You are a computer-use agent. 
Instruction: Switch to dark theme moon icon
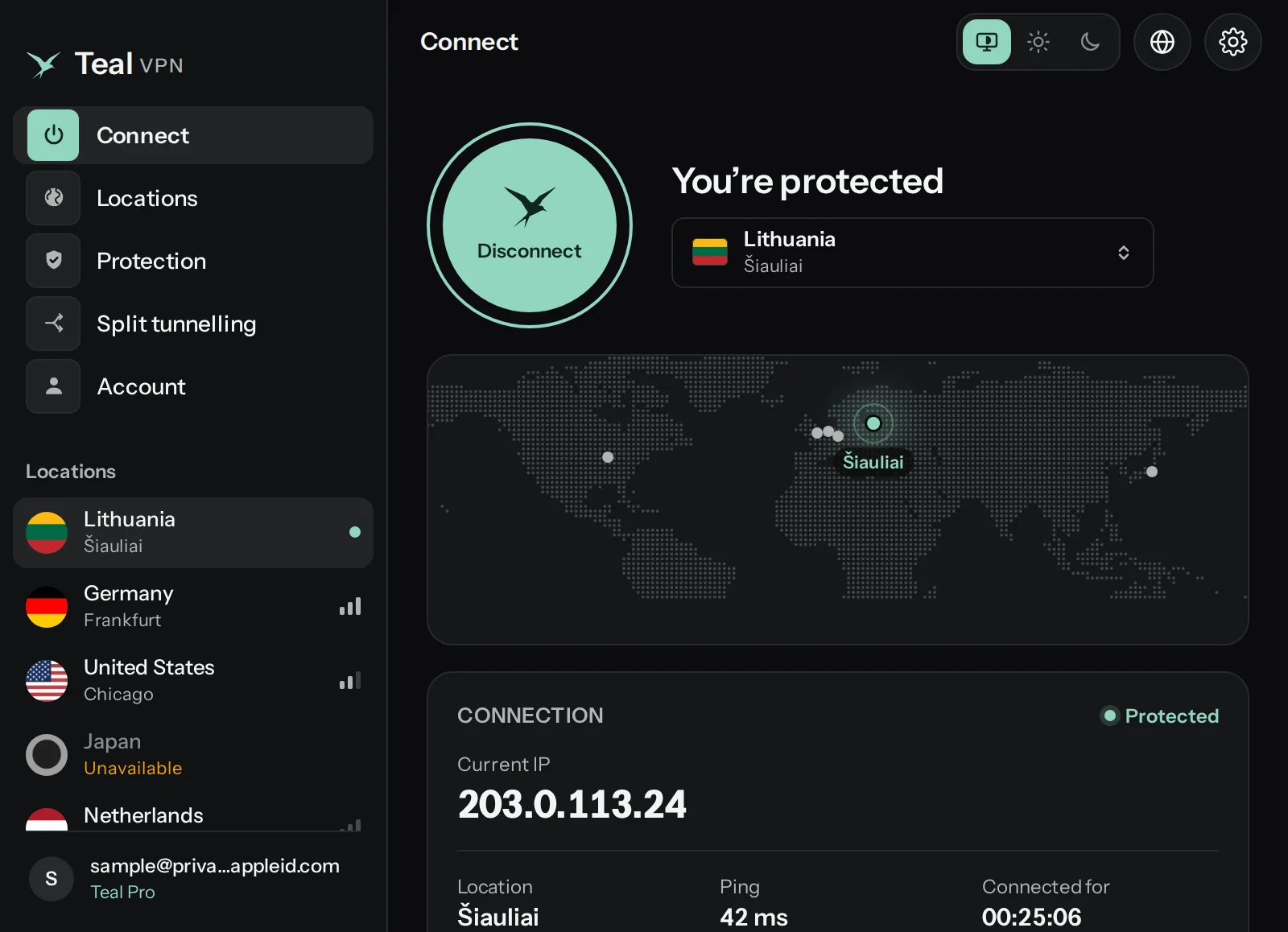[1090, 42]
